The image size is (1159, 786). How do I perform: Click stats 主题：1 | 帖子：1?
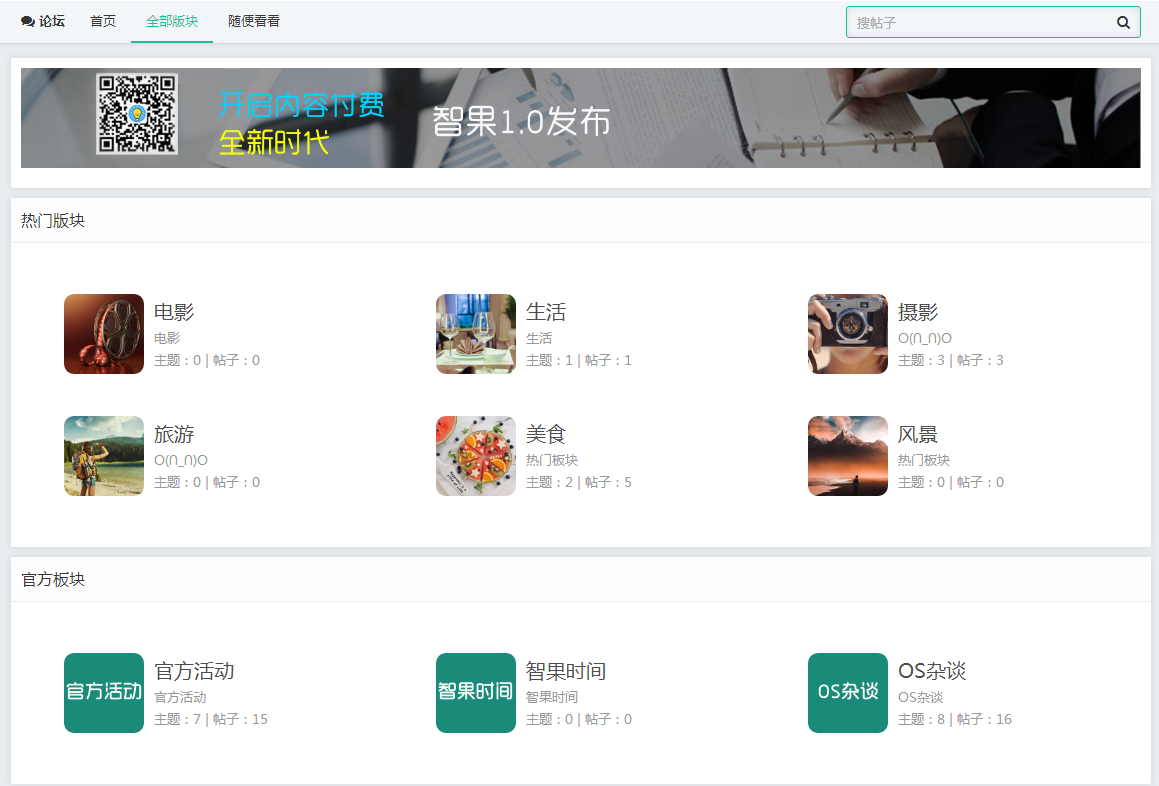click(579, 360)
